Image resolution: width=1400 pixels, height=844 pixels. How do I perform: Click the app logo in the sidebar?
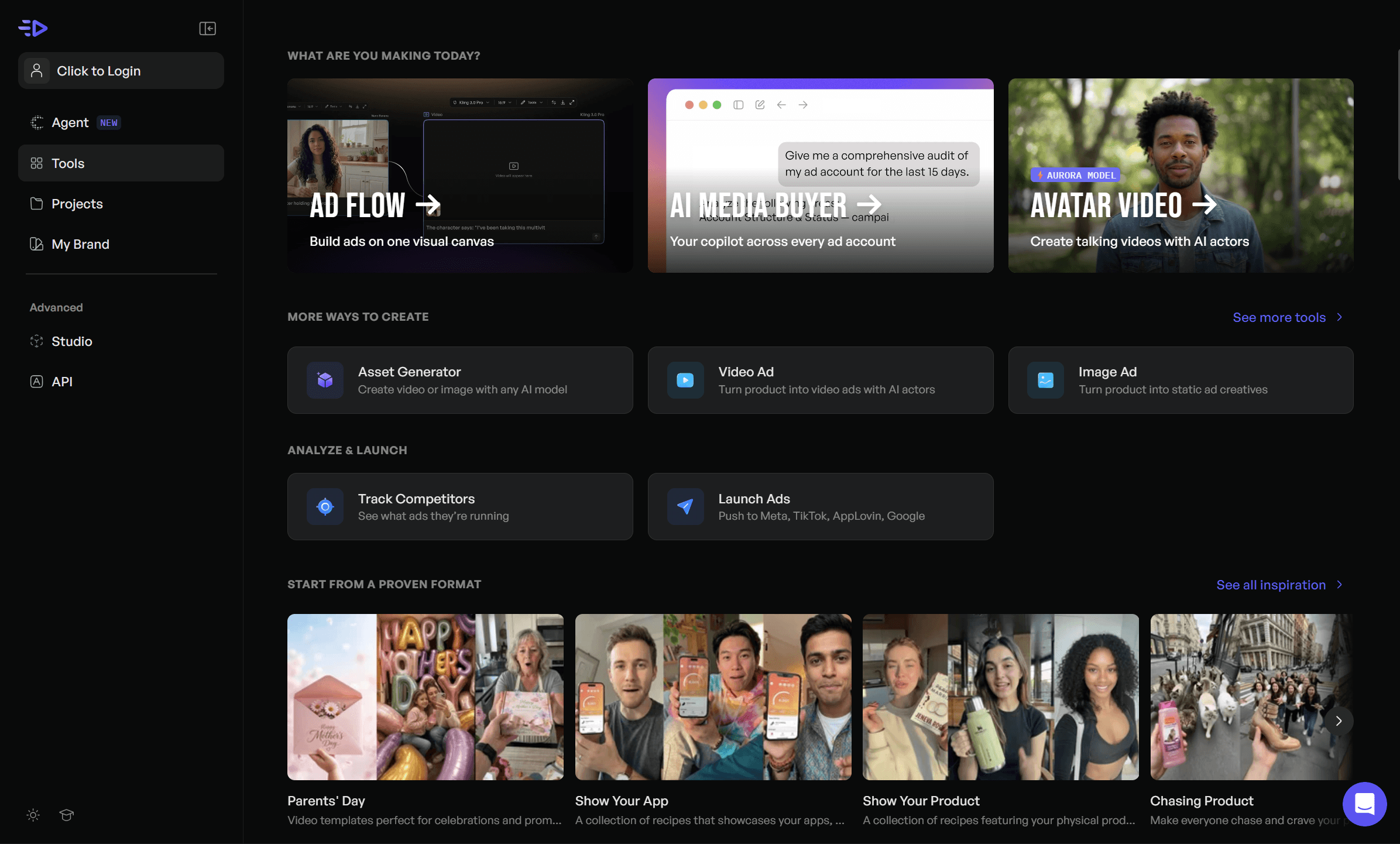point(33,28)
